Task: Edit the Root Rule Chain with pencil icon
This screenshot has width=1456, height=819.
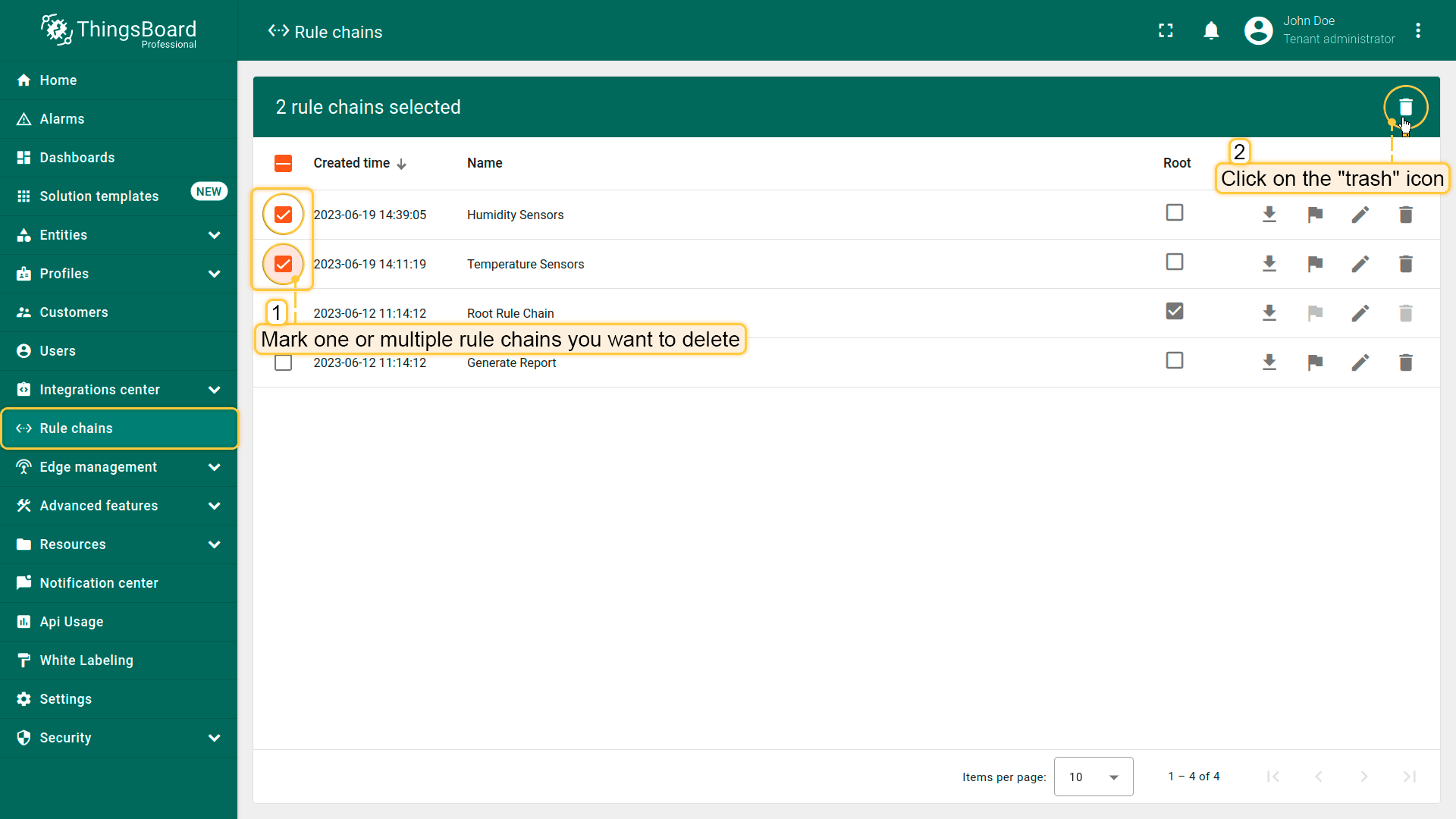Action: click(1360, 313)
